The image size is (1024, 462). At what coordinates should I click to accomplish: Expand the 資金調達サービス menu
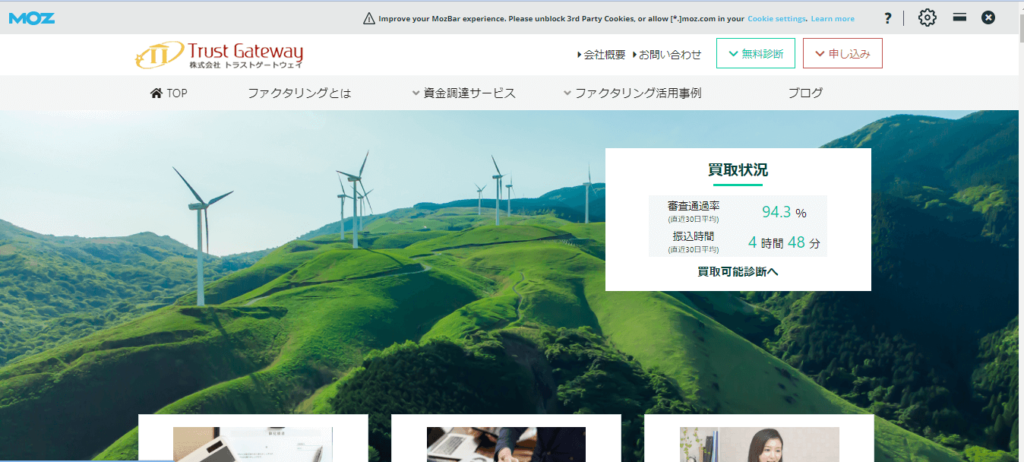tap(463, 93)
